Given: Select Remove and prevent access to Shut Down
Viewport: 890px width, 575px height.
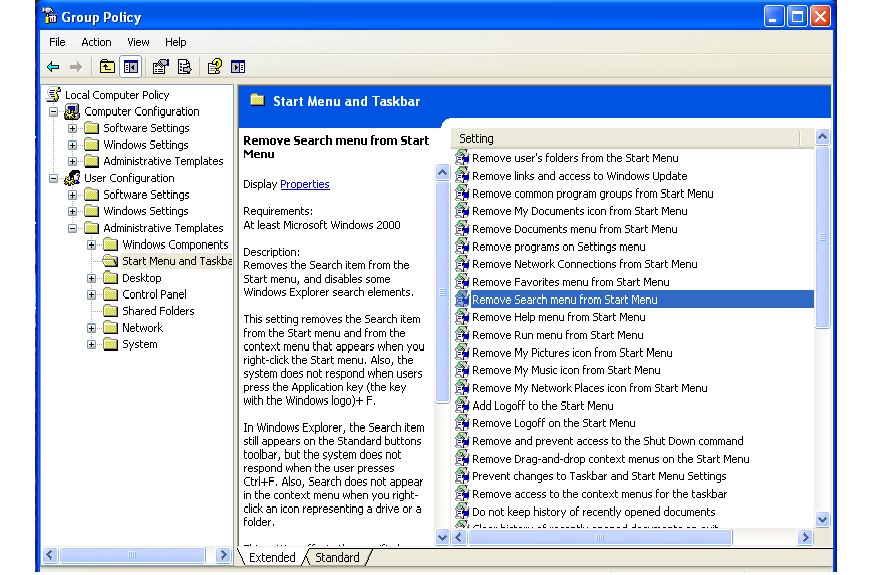Looking at the screenshot, I should pos(607,440).
